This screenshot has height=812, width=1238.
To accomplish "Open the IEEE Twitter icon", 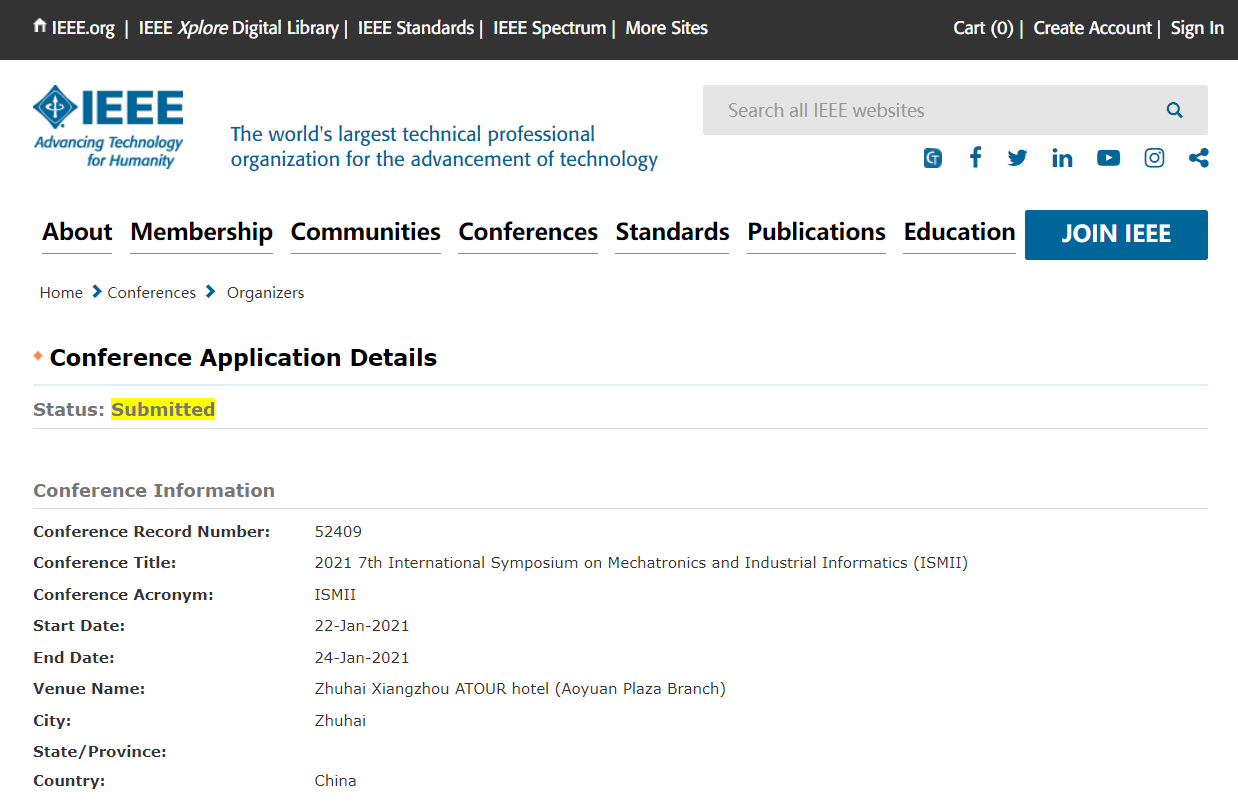I will [x=1017, y=158].
